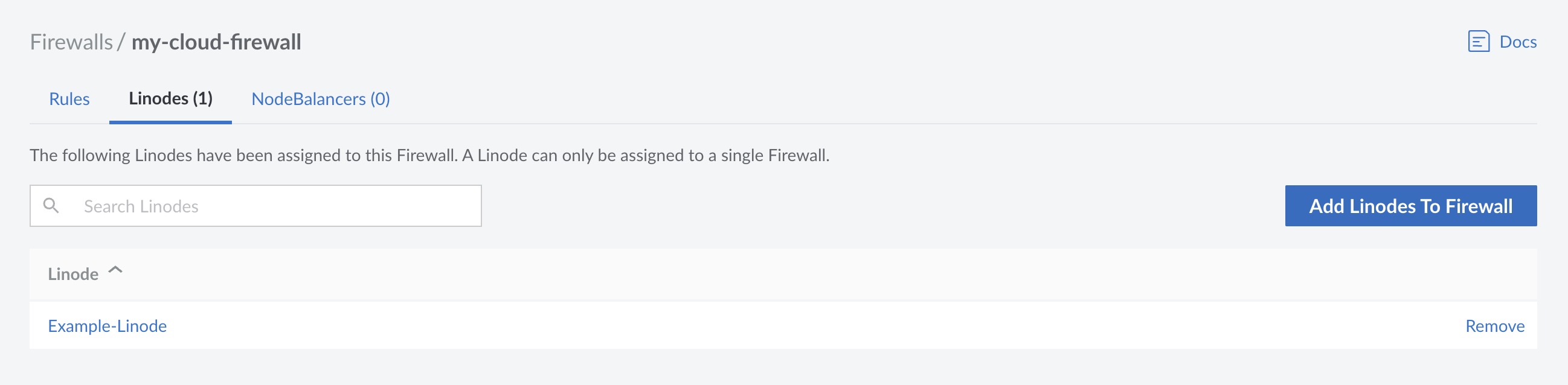The height and width of the screenshot is (385, 1568).
Task: Click the my-cloud-firewall title text
Action: coord(216,42)
